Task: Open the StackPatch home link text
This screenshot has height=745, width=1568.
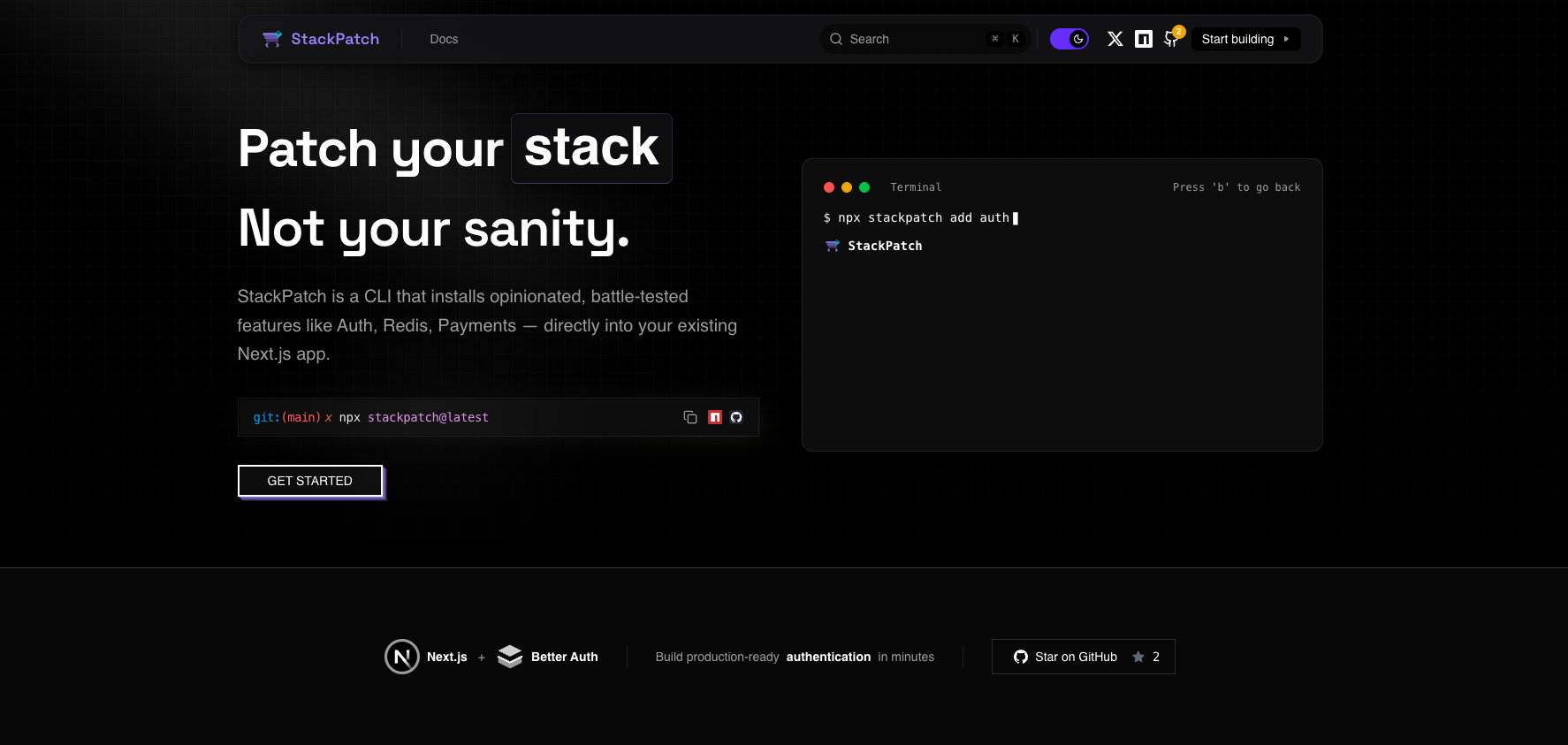Action: click(335, 39)
